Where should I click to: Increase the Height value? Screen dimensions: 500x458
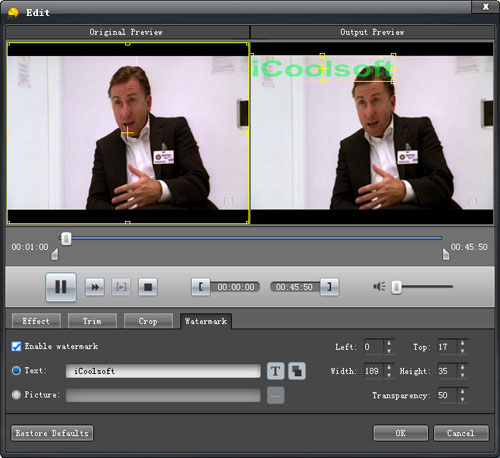coord(462,367)
